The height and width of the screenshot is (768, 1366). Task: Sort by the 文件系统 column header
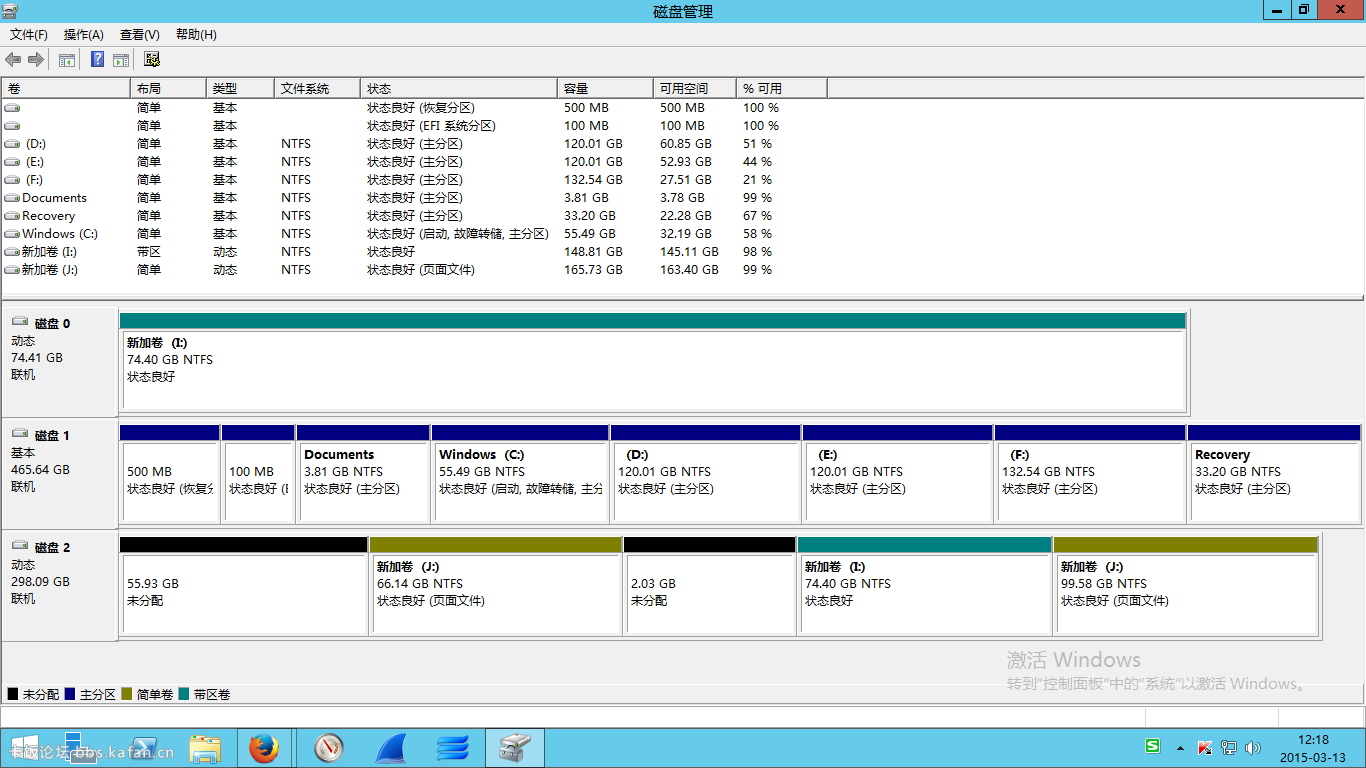click(317, 89)
